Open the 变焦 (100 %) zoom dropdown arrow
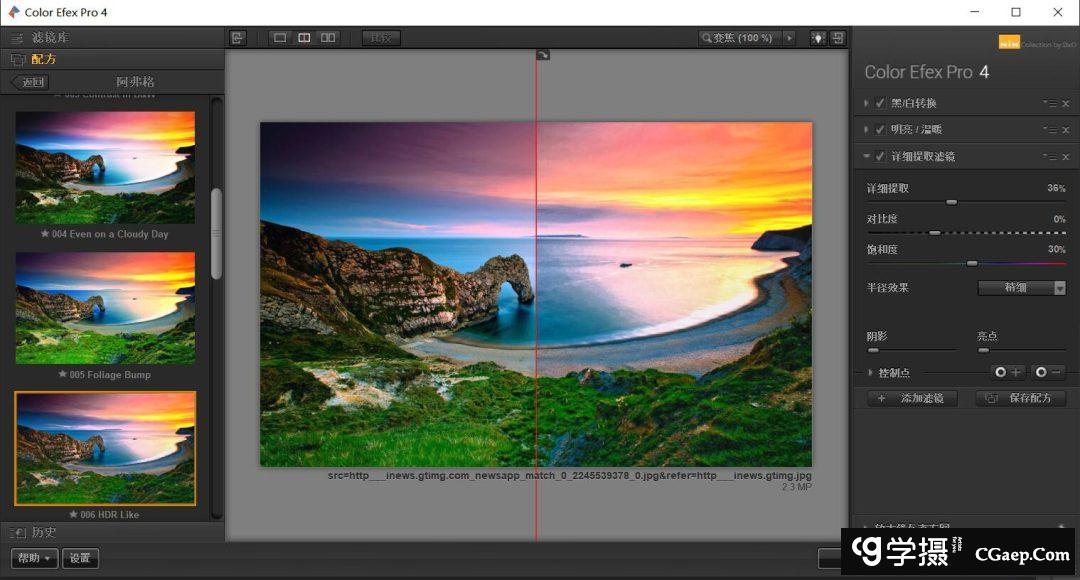 789,38
